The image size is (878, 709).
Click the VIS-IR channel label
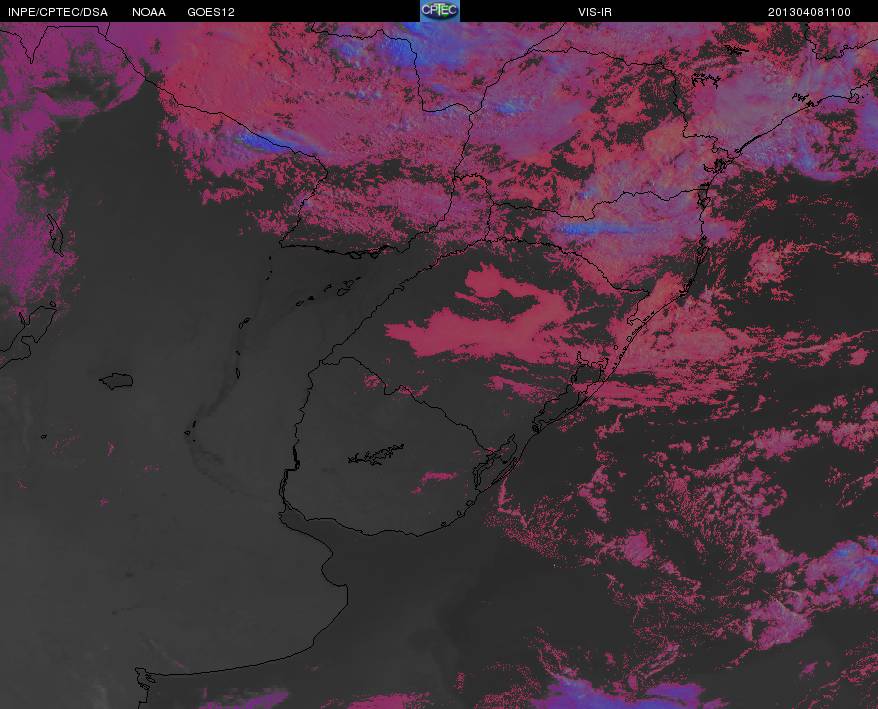pyautogui.click(x=595, y=12)
